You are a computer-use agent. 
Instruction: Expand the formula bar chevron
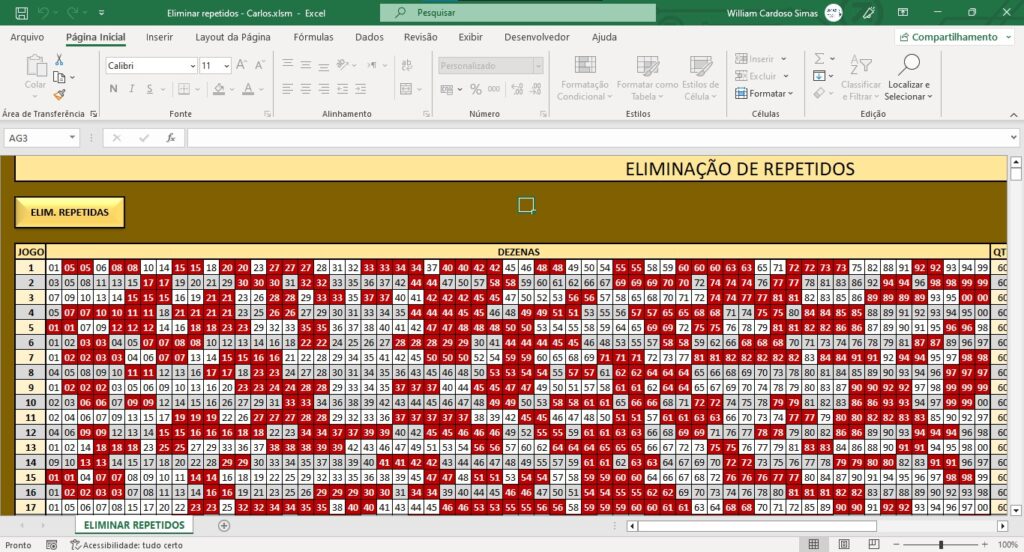click(1014, 138)
